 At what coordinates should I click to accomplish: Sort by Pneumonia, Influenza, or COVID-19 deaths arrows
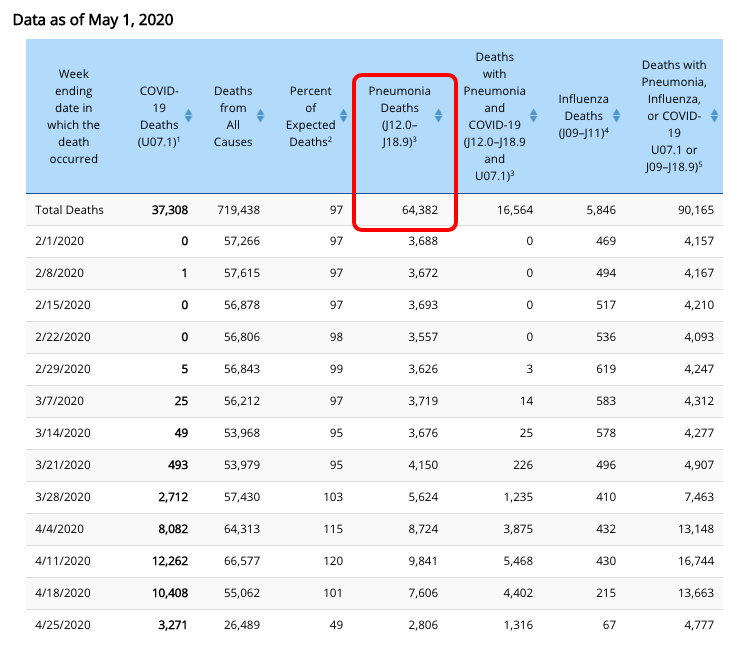pyautogui.click(x=714, y=116)
